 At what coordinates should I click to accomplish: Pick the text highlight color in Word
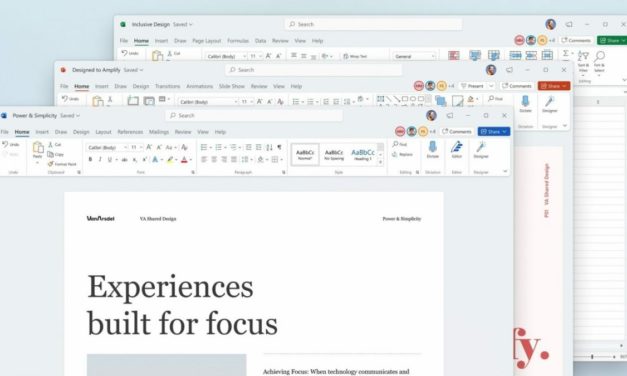pyautogui.click(x=170, y=160)
